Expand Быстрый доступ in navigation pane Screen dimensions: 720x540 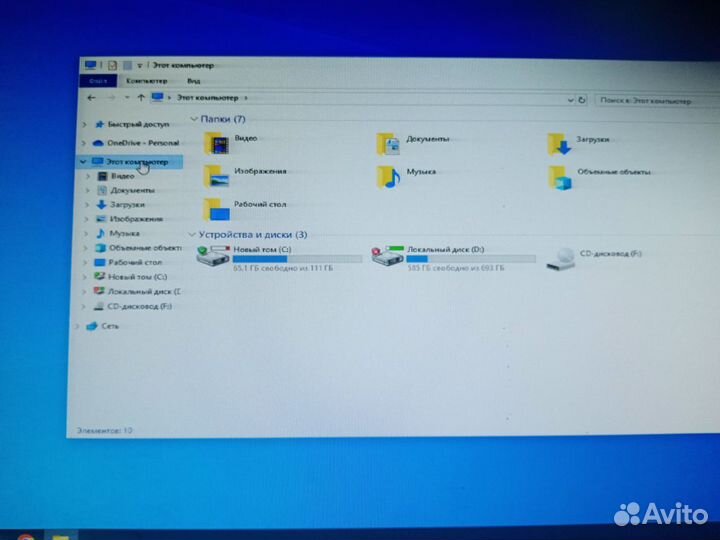[85, 125]
